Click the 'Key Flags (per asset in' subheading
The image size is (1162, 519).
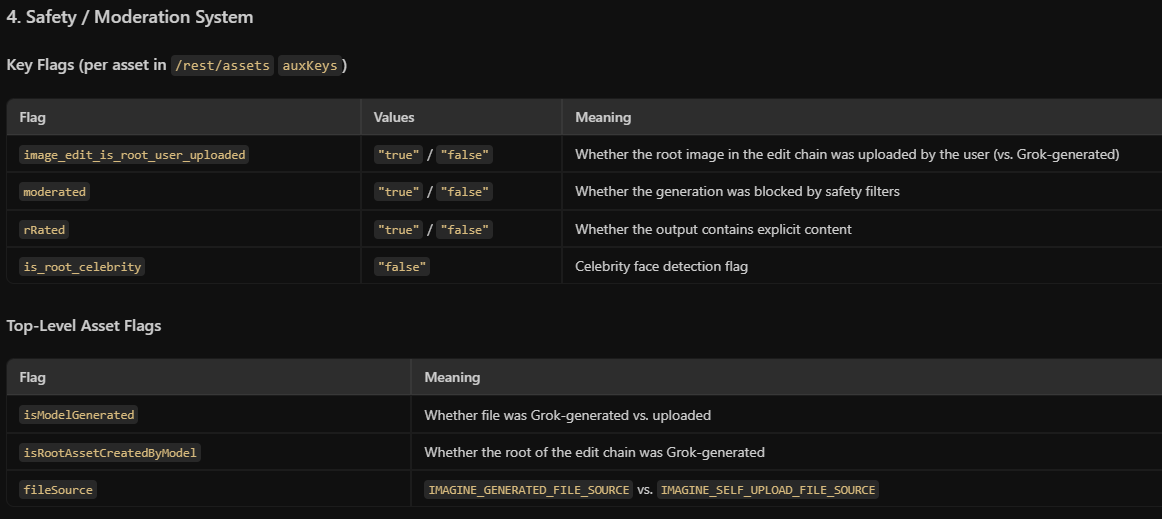(x=86, y=65)
